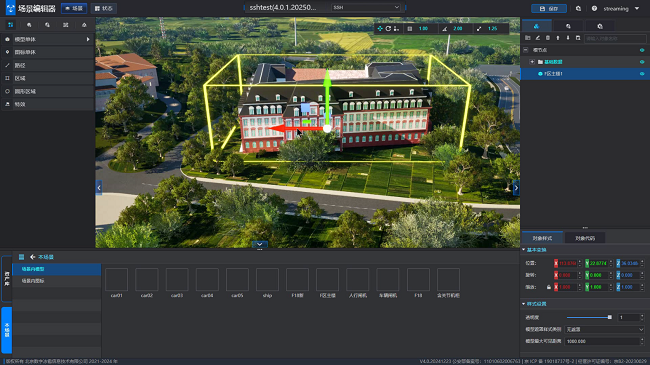Click the grid view icon above asset list
This screenshot has width=650, height=365.
[22, 257]
